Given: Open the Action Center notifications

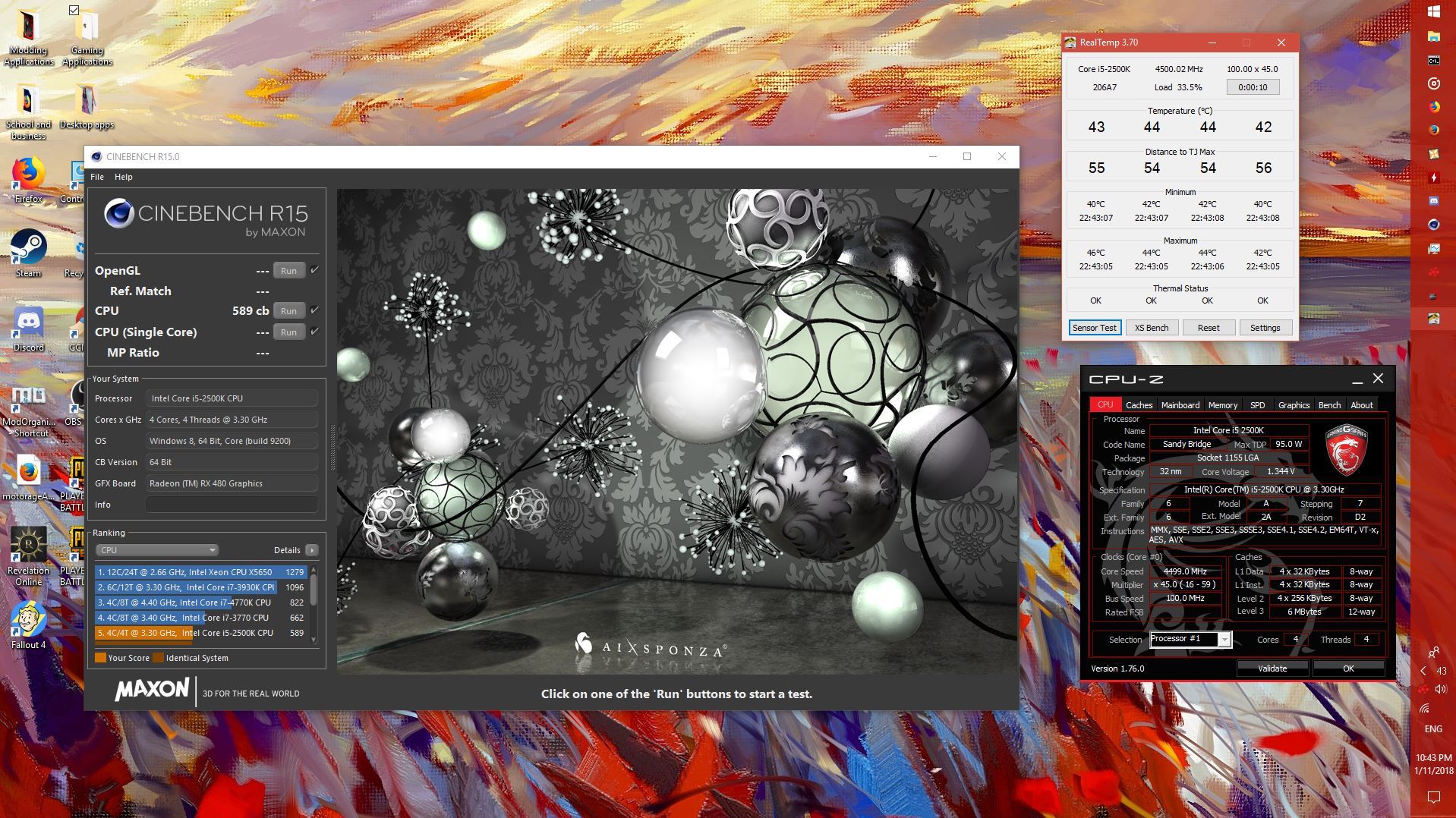Looking at the screenshot, I should click(x=1433, y=797).
